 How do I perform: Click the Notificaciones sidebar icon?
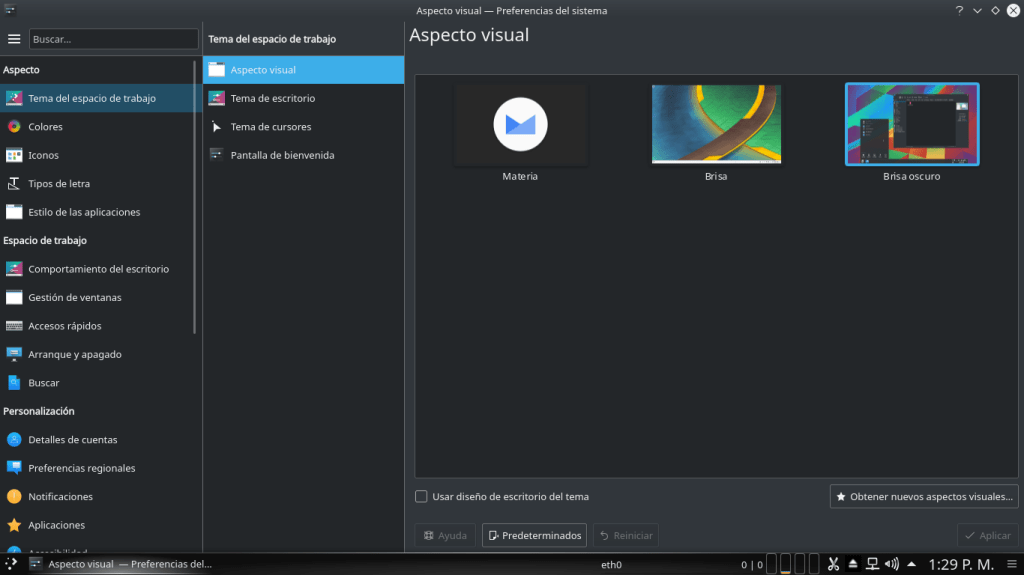(x=14, y=497)
